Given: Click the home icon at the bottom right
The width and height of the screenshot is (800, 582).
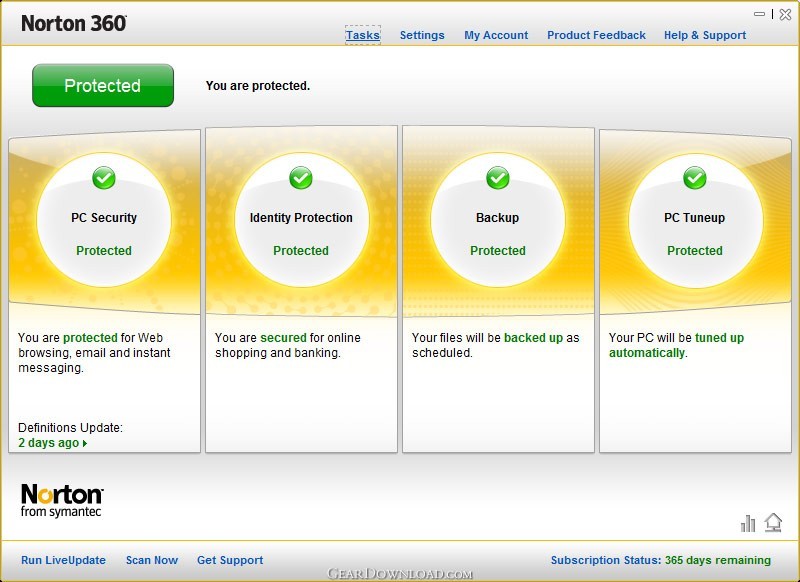Looking at the screenshot, I should click(x=773, y=522).
